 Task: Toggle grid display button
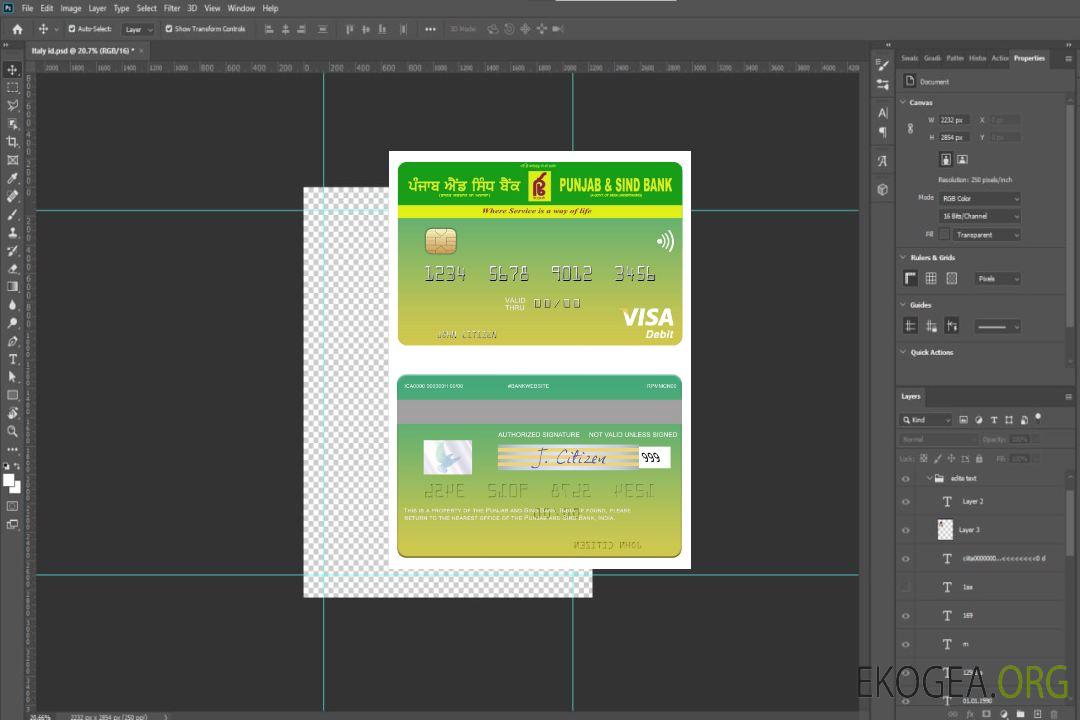point(931,278)
